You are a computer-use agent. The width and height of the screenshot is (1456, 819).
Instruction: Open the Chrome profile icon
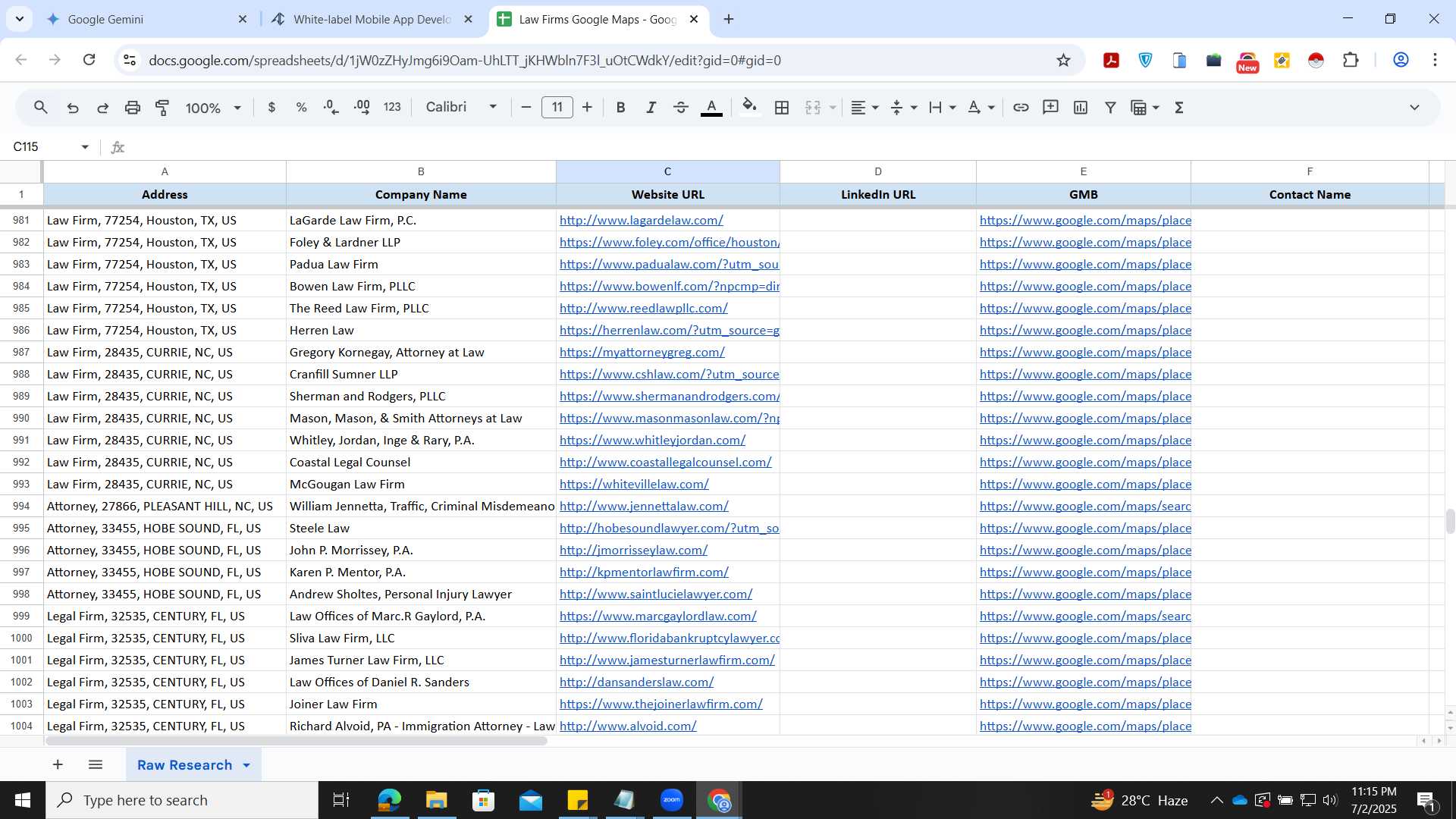[1401, 60]
